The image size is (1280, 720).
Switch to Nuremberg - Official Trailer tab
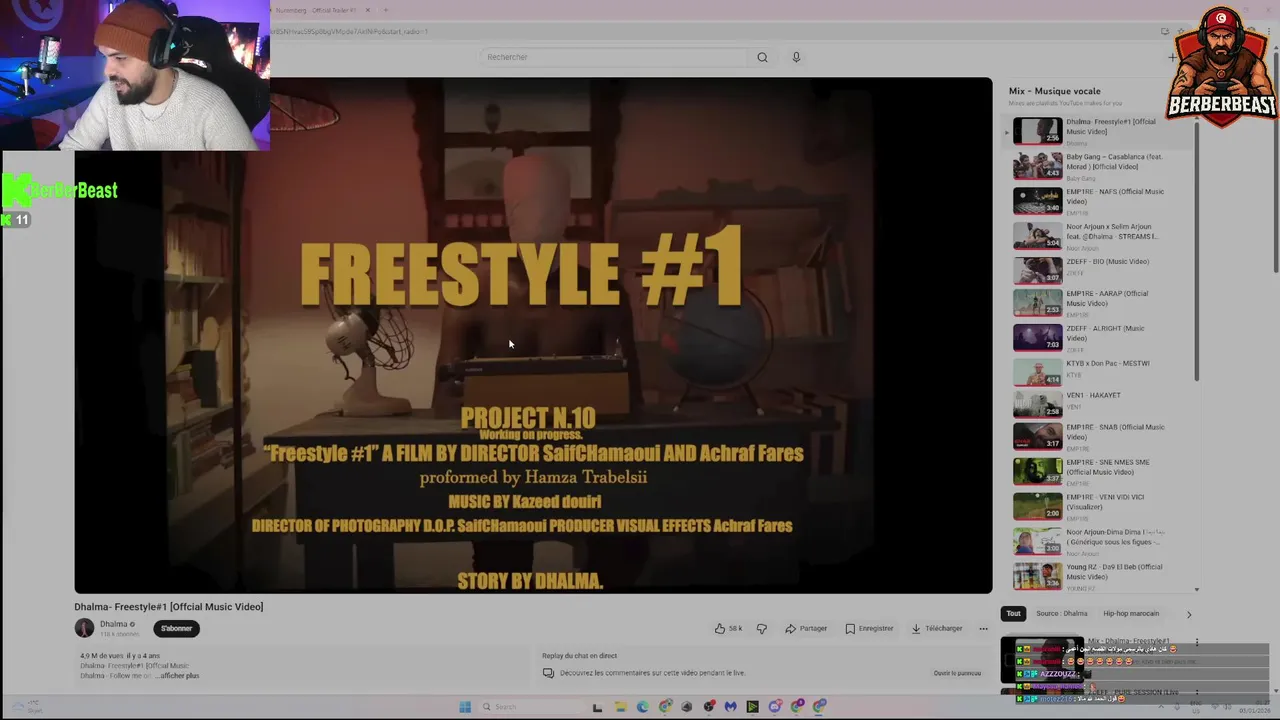click(x=315, y=10)
